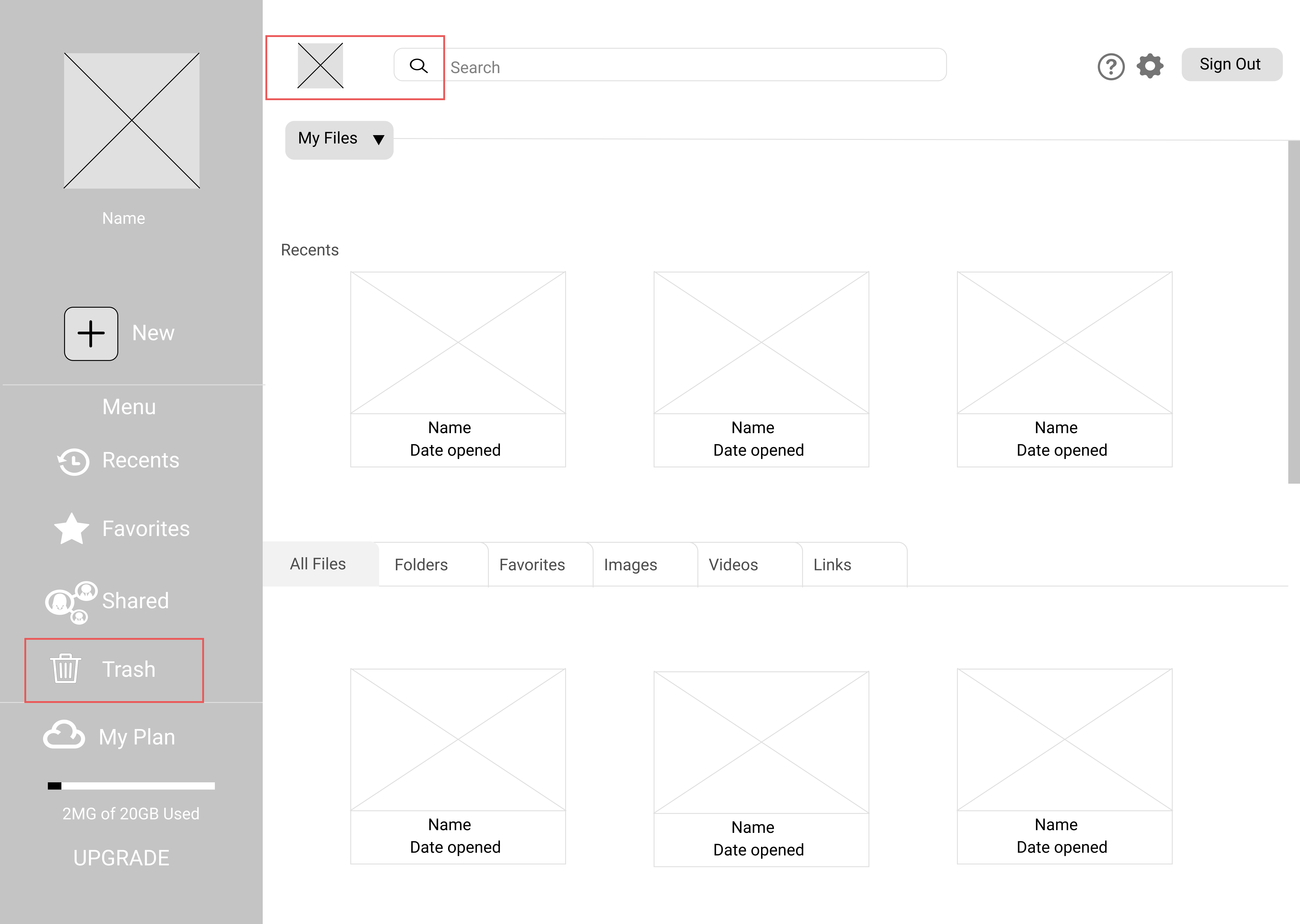Switch to the Folders tab
The image size is (1300, 924).
pos(433,564)
